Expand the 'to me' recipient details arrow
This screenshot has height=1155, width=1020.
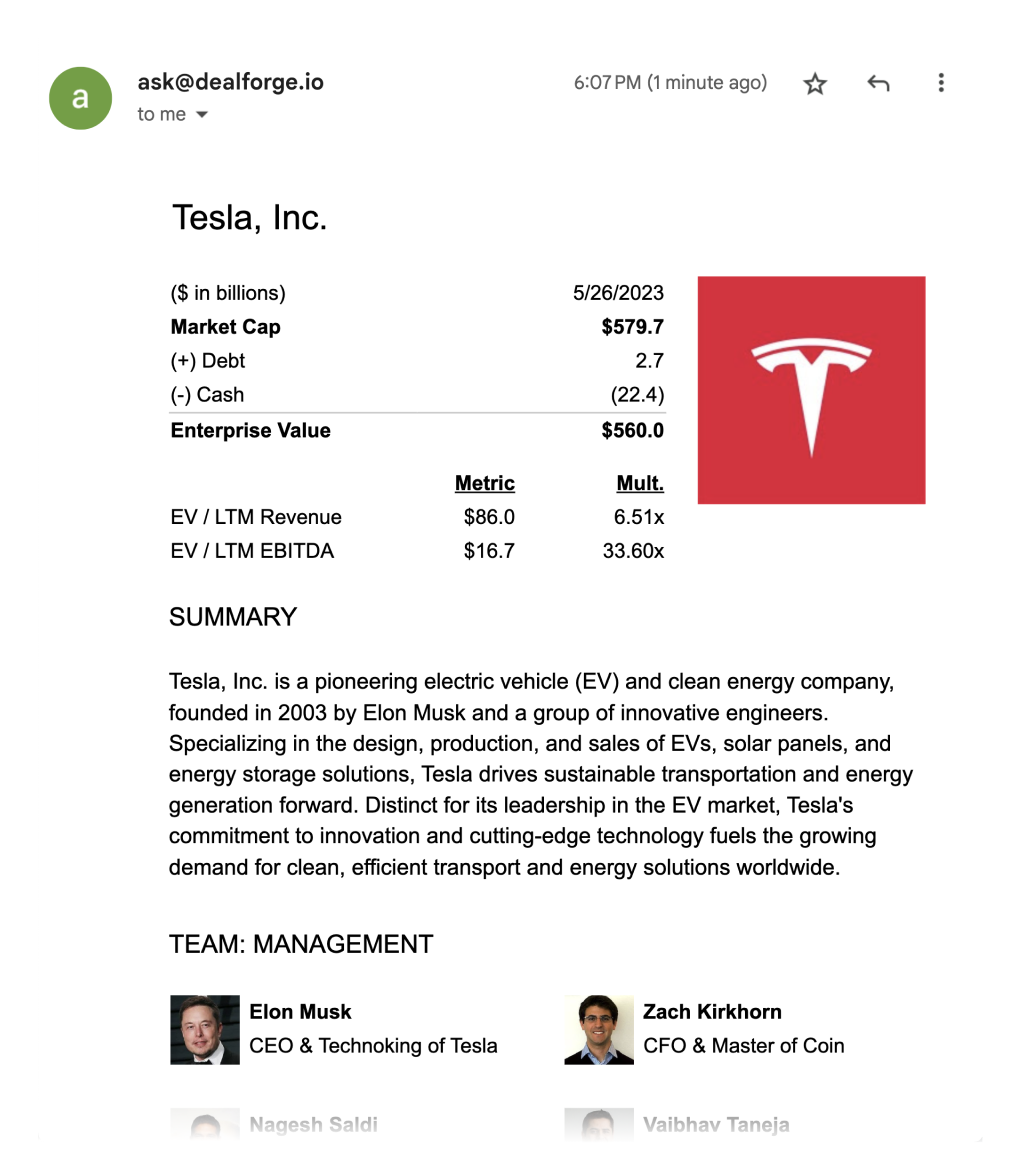tap(202, 115)
